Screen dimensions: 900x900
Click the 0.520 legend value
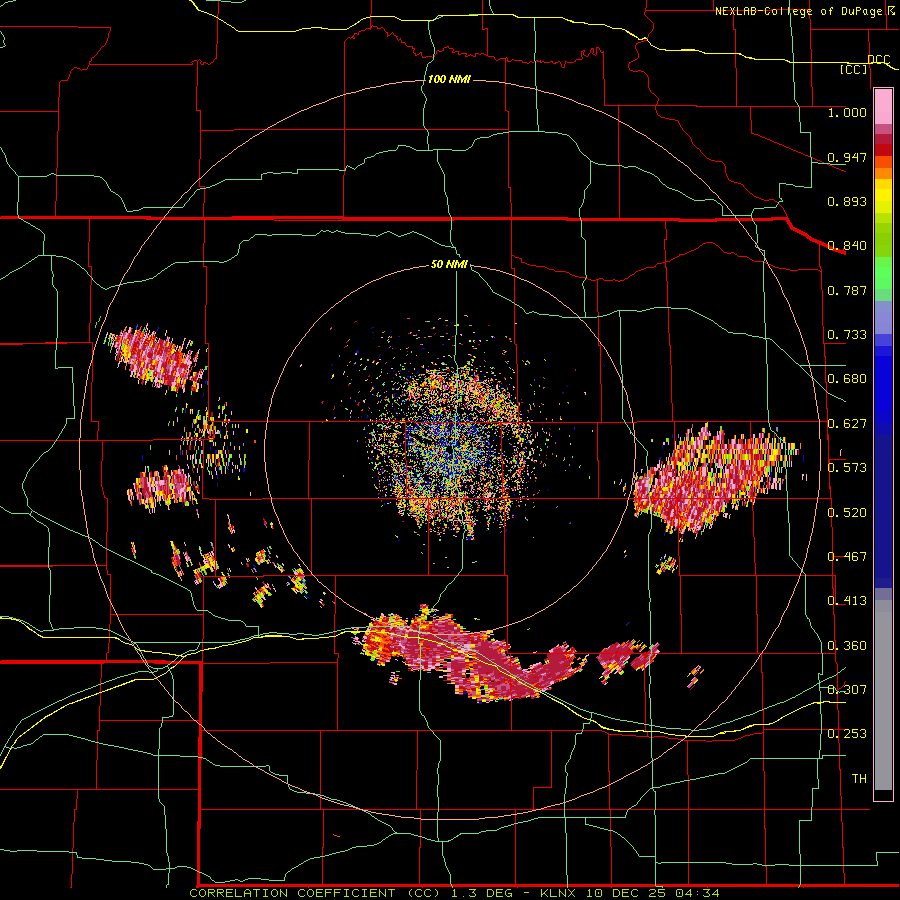pos(847,513)
